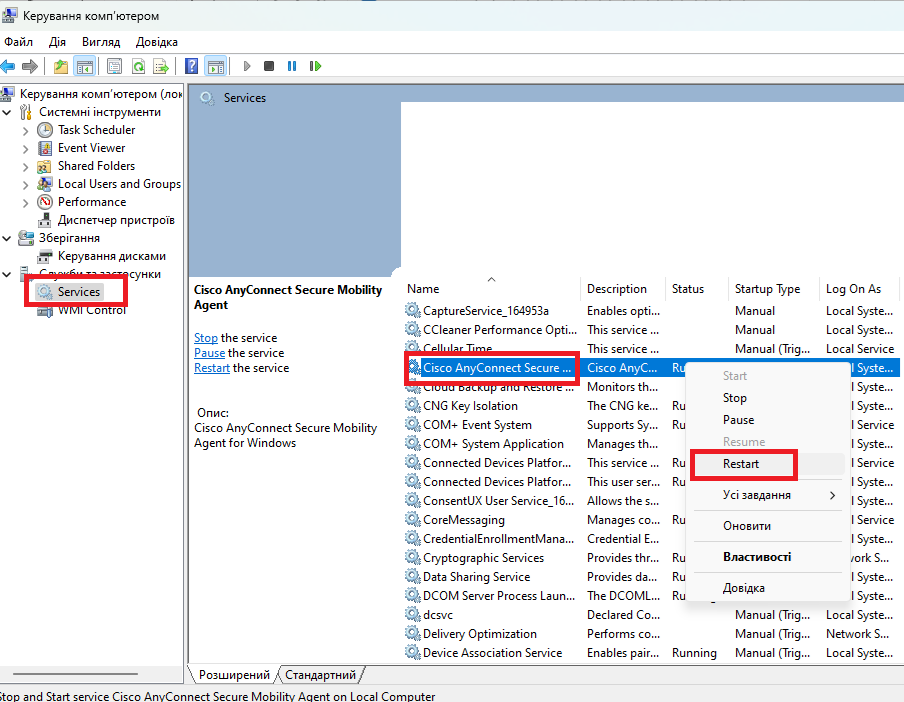The image size is (904, 702).
Task: Click the Диспетчер пристроїв device icon
Action: [45, 220]
